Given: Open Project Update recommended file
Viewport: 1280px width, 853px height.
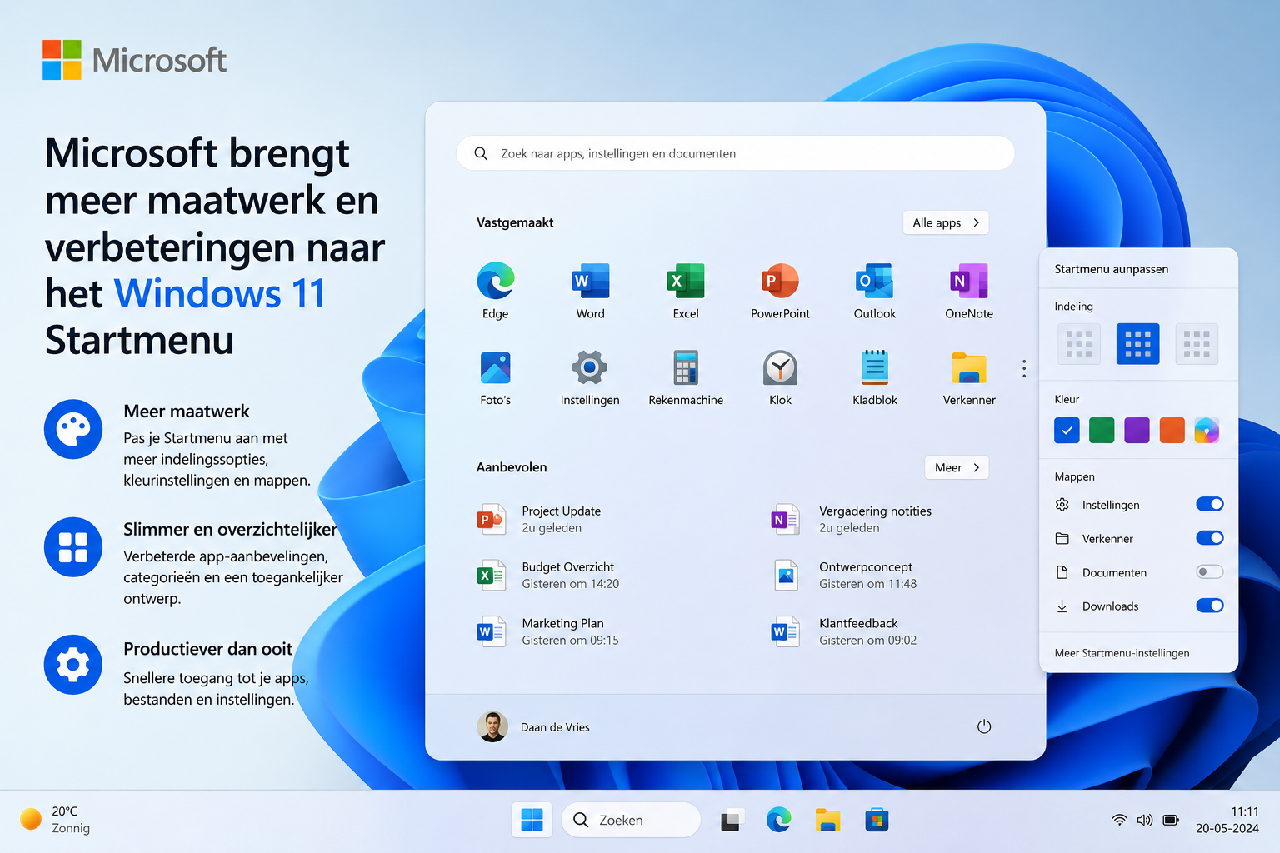Looking at the screenshot, I should (540, 519).
